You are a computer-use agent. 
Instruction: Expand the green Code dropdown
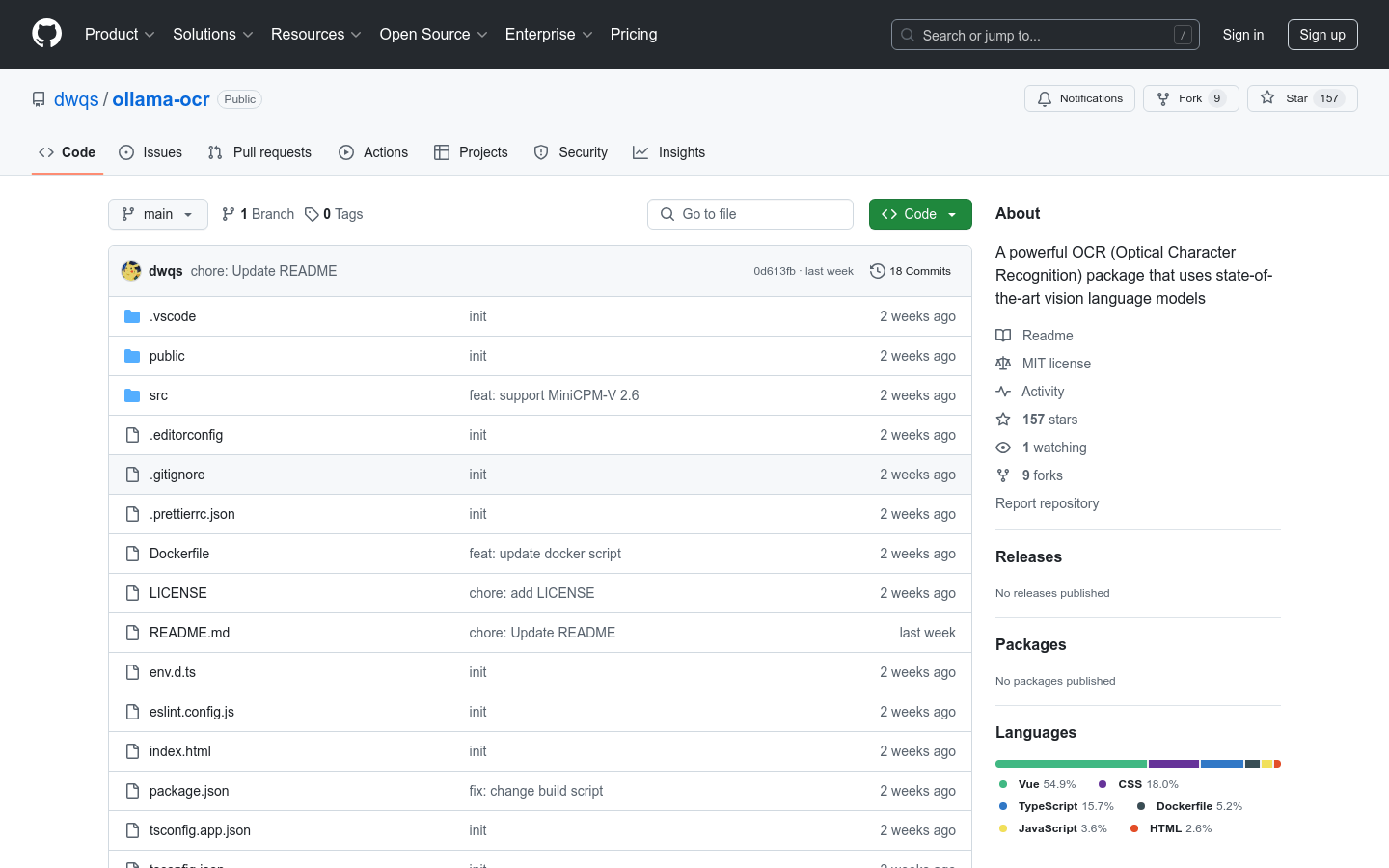point(920,214)
